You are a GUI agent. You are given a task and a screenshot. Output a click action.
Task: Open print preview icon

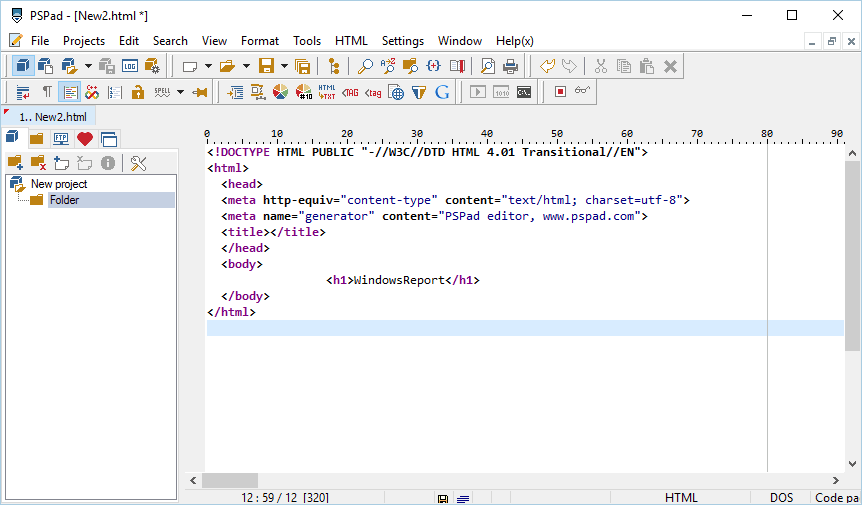tap(488, 66)
